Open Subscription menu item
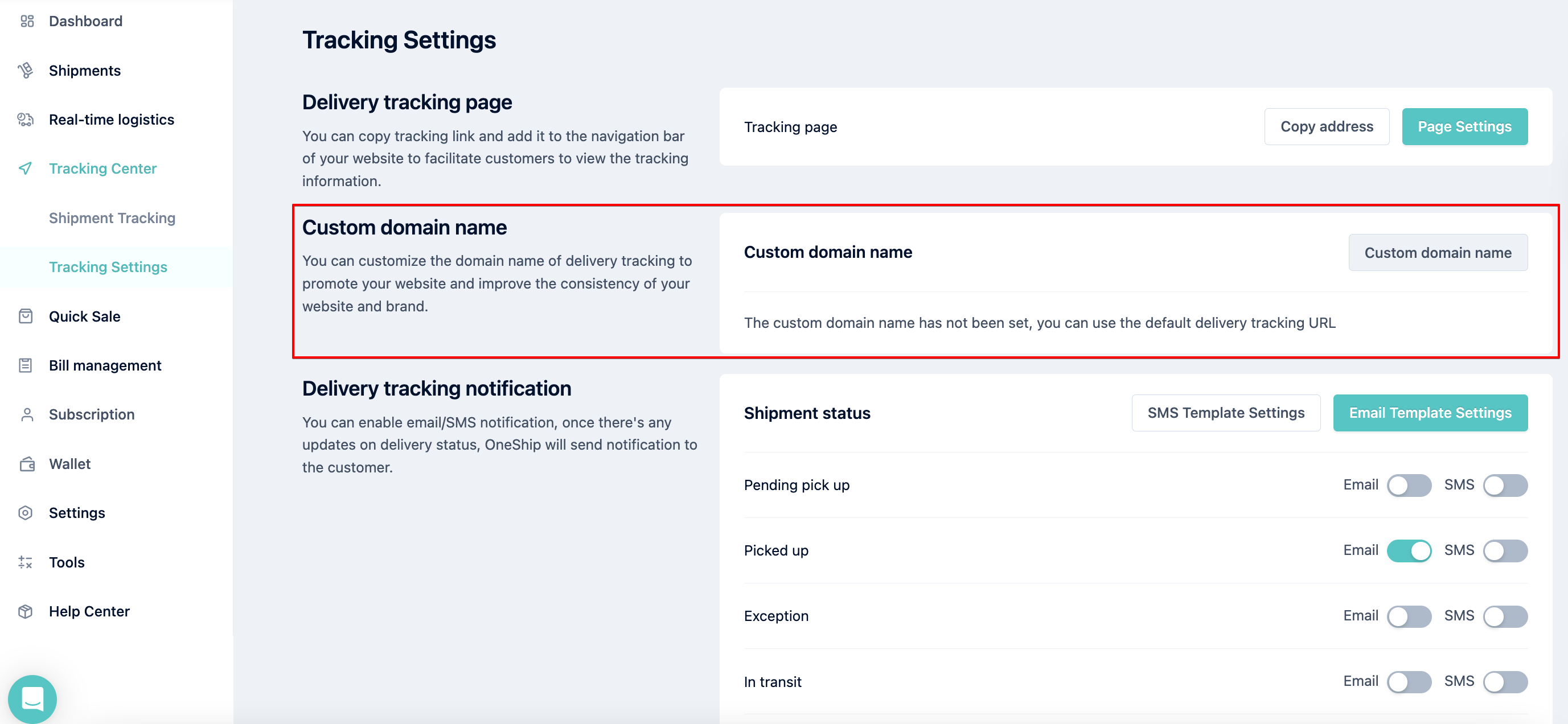The height and width of the screenshot is (724, 1568). click(92, 414)
